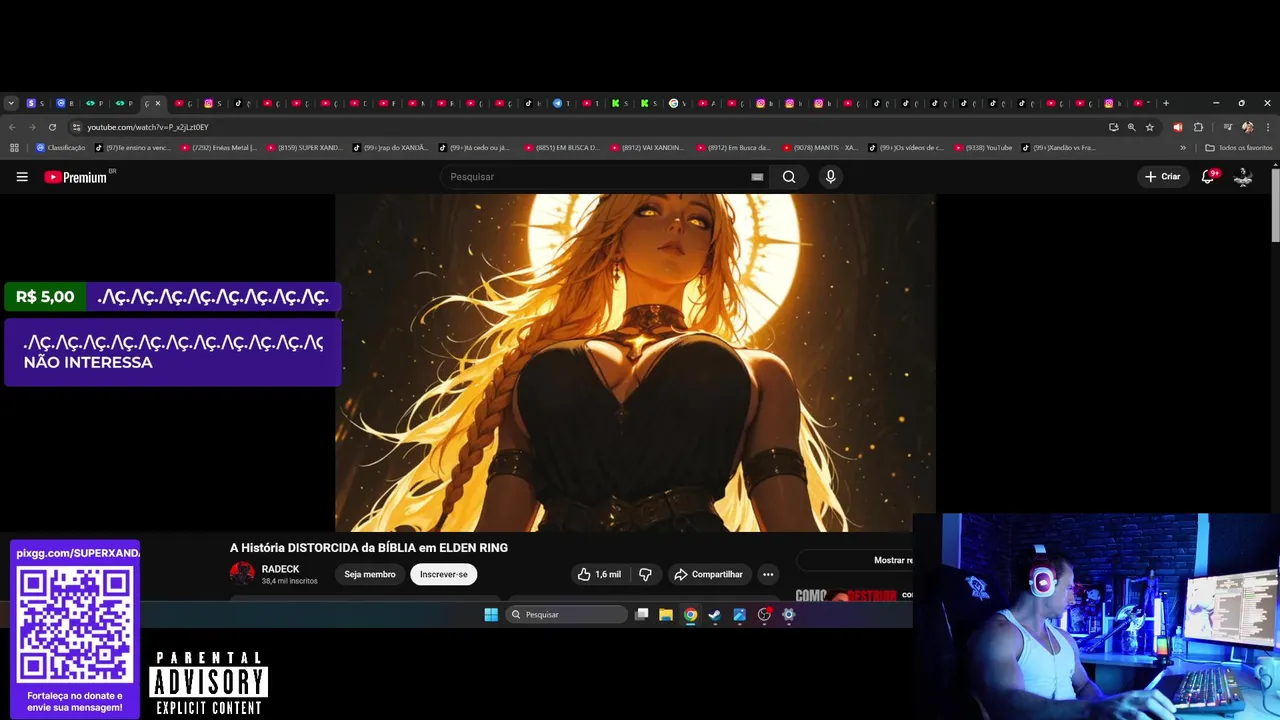This screenshot has height=720, width=1280.
Task: Open the (9338) YouTube bookmark
Action: tap(983, 148)
